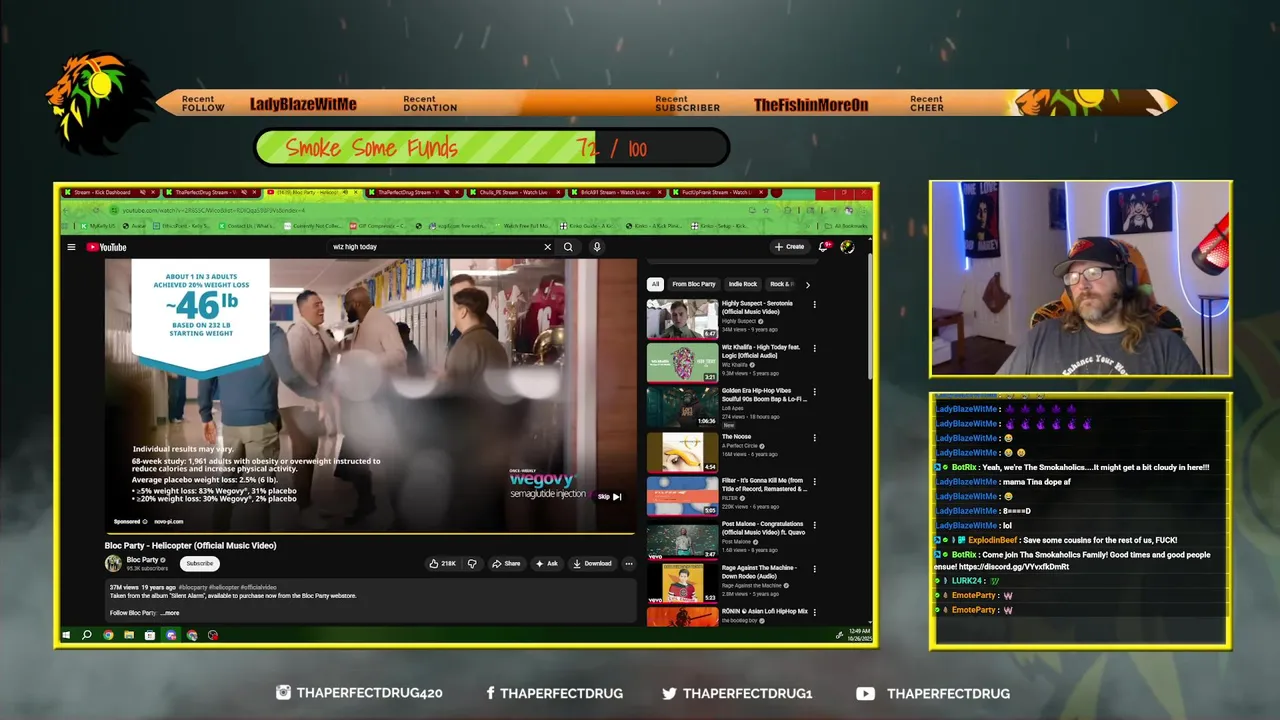1280x720 pixels.
Task: Click 'Filter - It's Gonna Kill Me' title
Action: 764,485
